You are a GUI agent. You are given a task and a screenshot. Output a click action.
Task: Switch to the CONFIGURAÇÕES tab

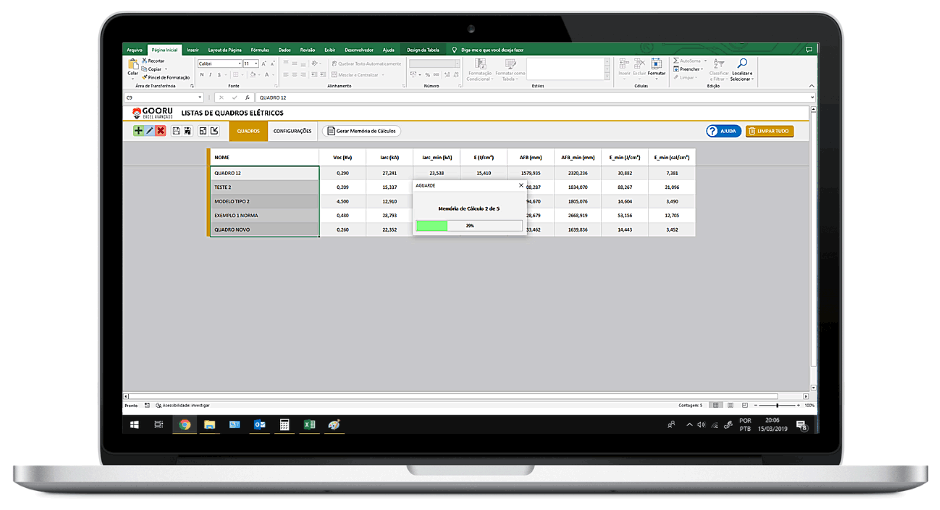click(x=292, y=131)
